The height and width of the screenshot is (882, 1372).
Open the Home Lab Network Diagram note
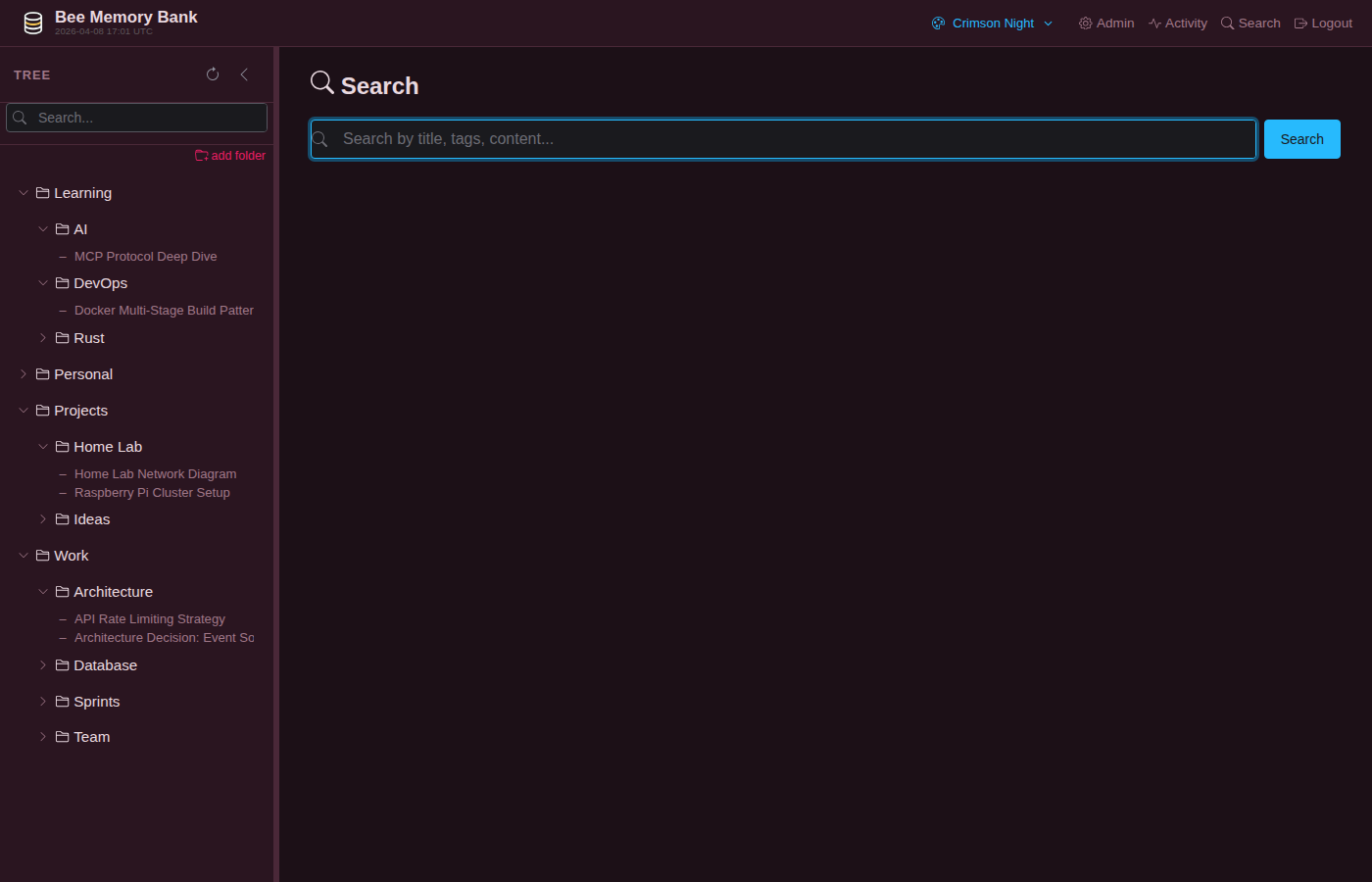click(x=155, y=474)
